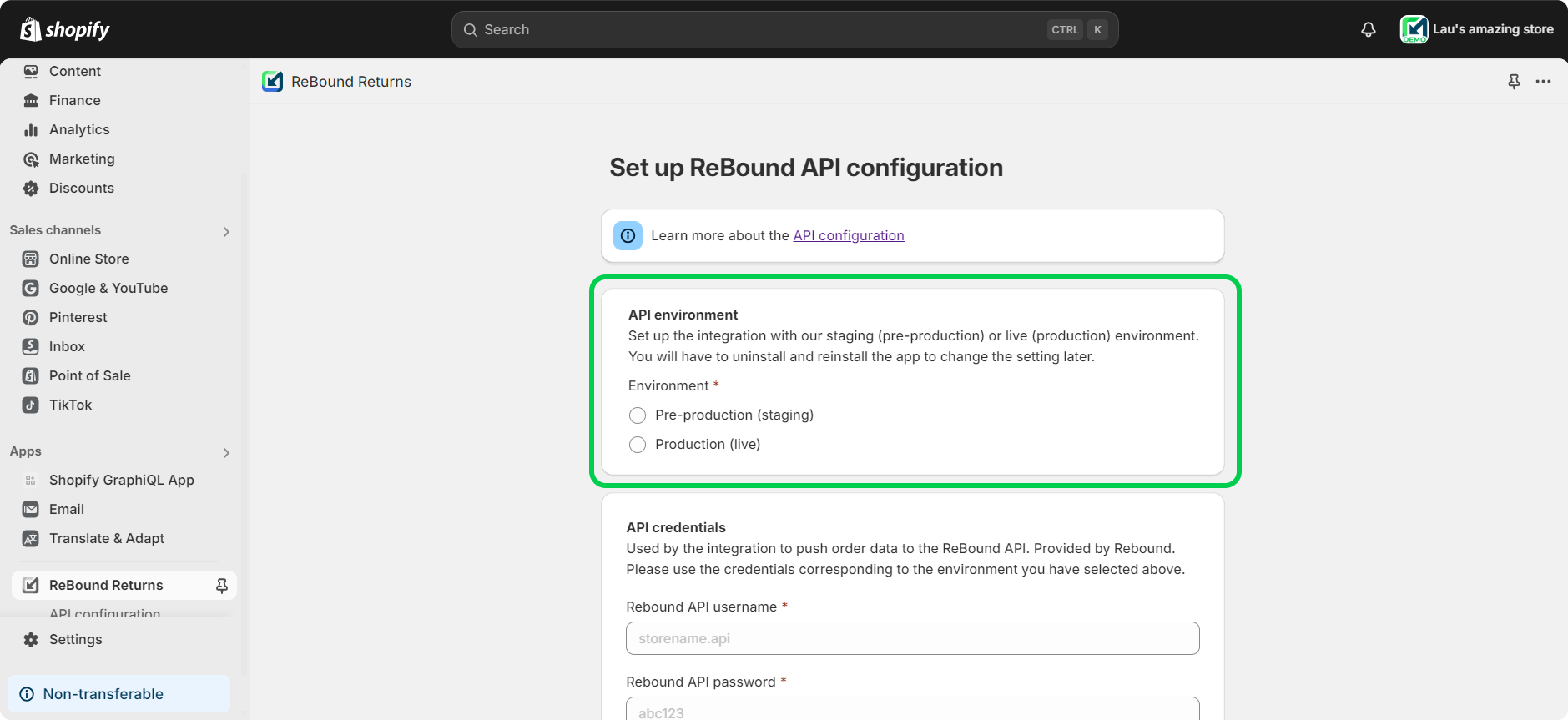Click the Rebound API username field
The image size is (1568, 720).
(913, 638)
